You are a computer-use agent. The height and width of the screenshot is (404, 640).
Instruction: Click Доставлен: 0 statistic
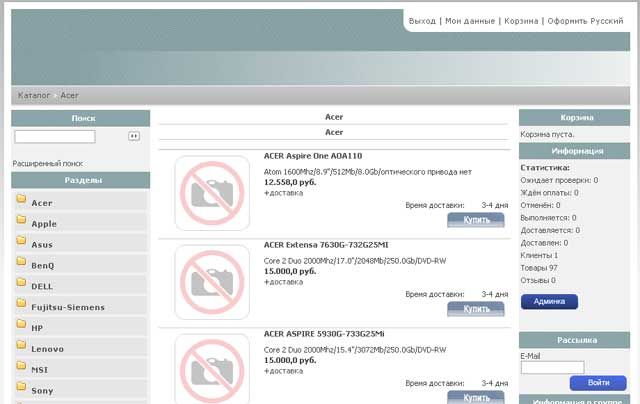pyautogui.click(x=544, y=243)
